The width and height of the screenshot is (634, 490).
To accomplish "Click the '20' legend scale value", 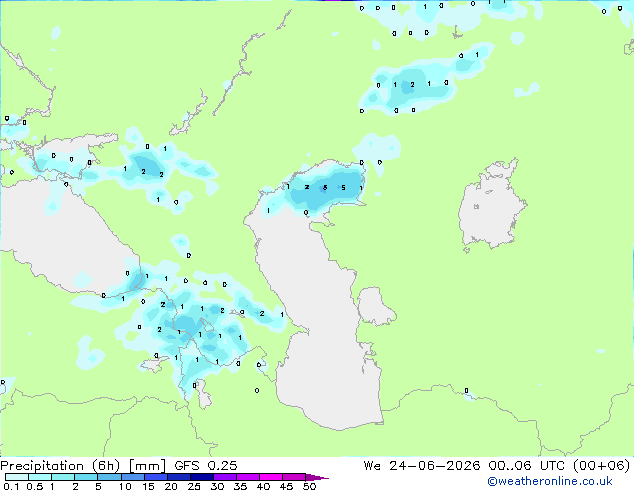I will pyautogui.click(x=171, y=486).
